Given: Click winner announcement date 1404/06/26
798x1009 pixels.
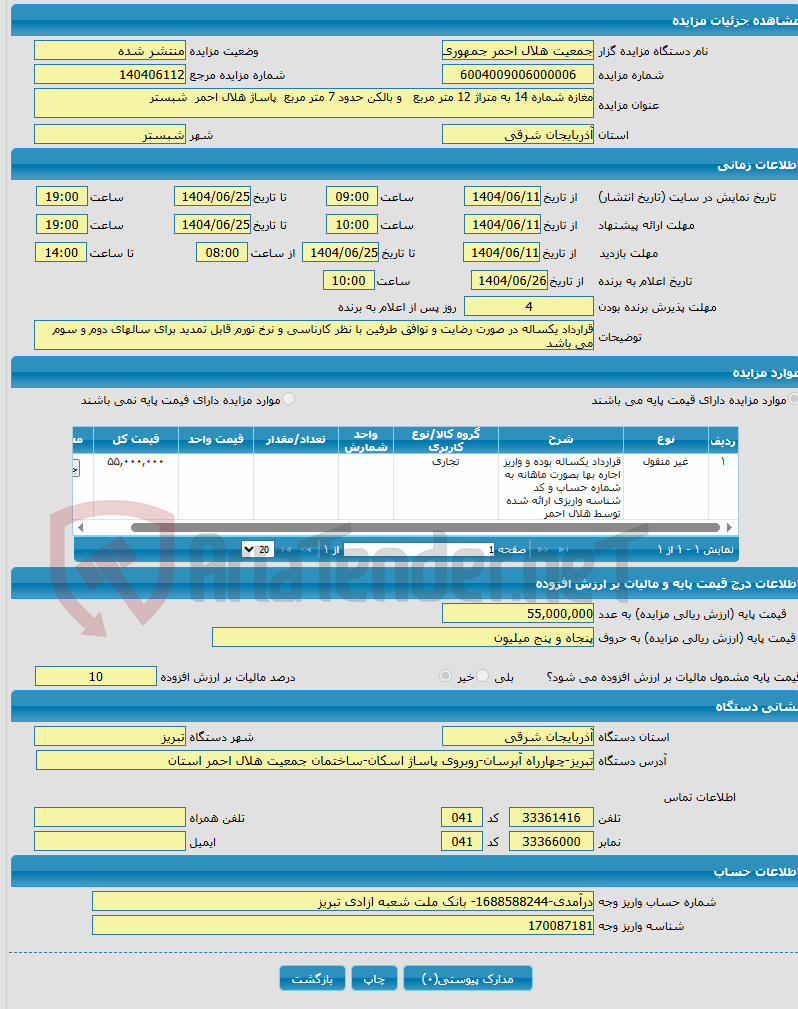Looking at the screenshot, I should coord(509,281).
